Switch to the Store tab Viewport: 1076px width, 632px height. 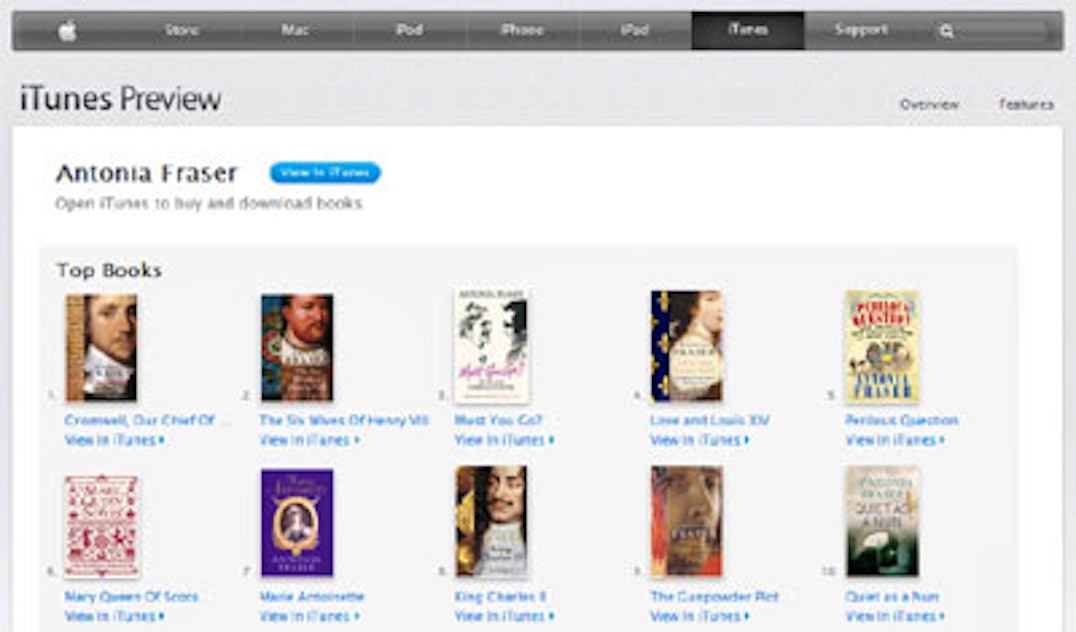pyautogui.click(x=182, y=30)
